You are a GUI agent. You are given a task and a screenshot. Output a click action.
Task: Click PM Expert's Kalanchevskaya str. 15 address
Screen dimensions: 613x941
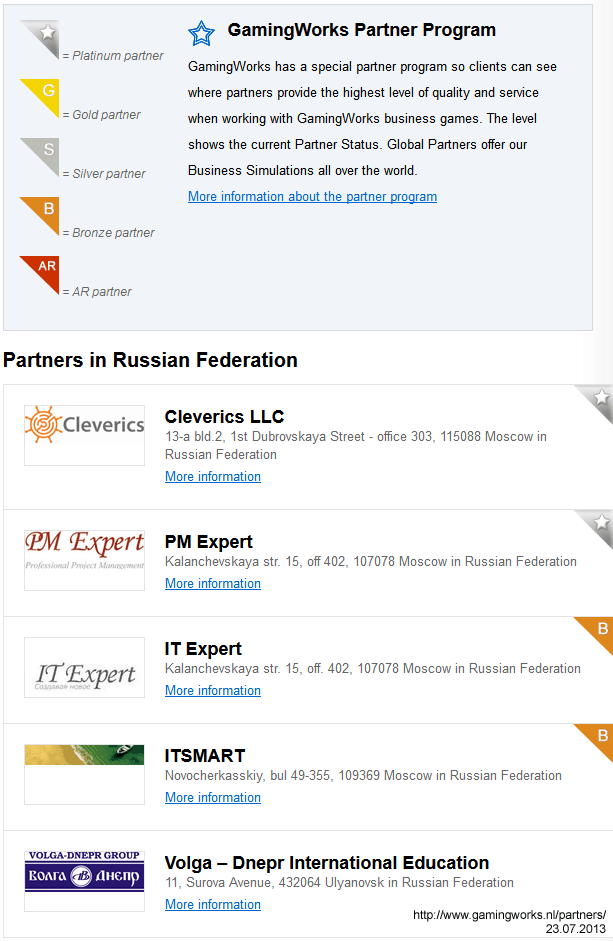pyautogui.click(x=371, y=562)
